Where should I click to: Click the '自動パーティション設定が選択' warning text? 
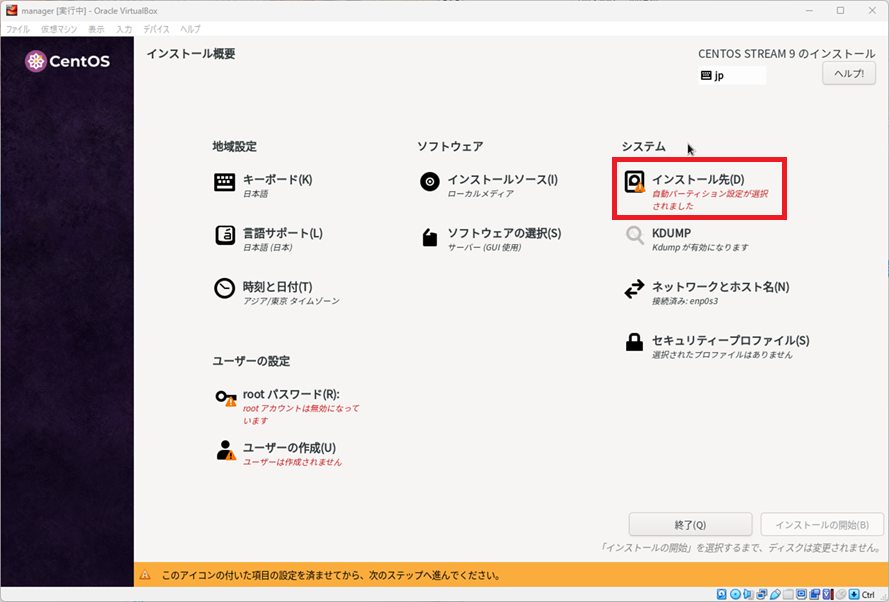tap(710, 194)
